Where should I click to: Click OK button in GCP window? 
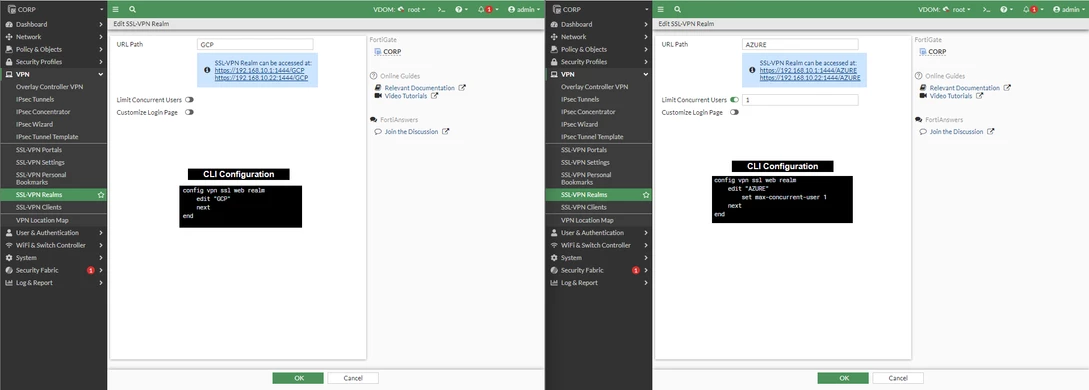pyautogui.click(x=298, y=378)
